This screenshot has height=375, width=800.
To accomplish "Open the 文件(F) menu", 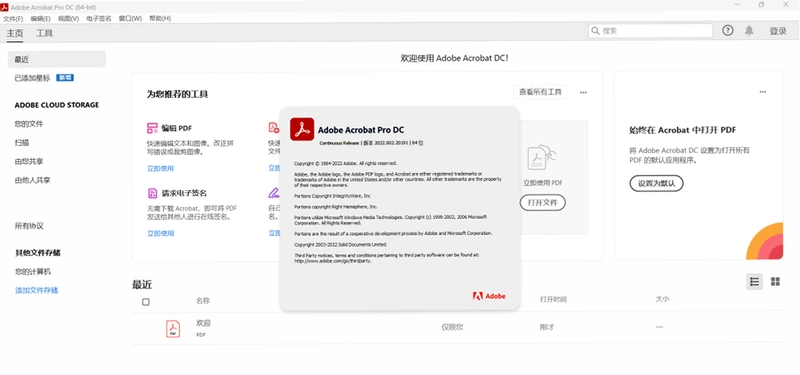I will coord(13,18).
